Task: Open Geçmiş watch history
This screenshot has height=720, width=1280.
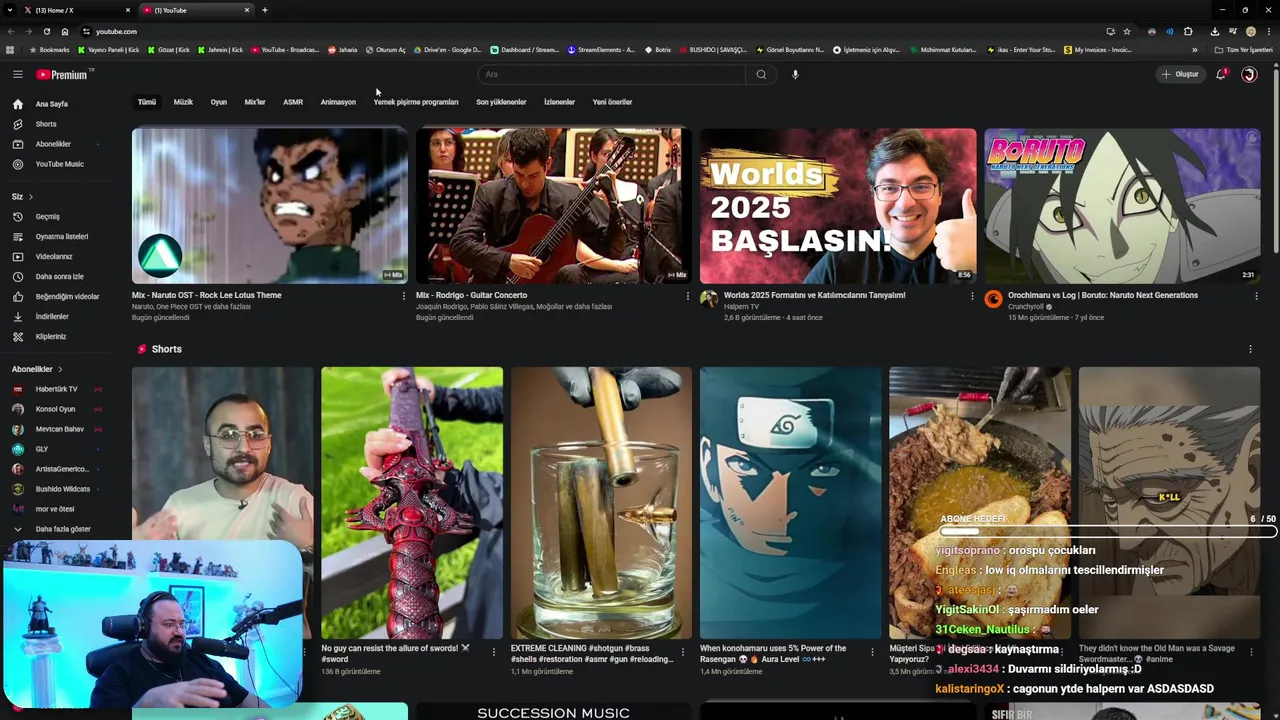Action: [48, 217]
